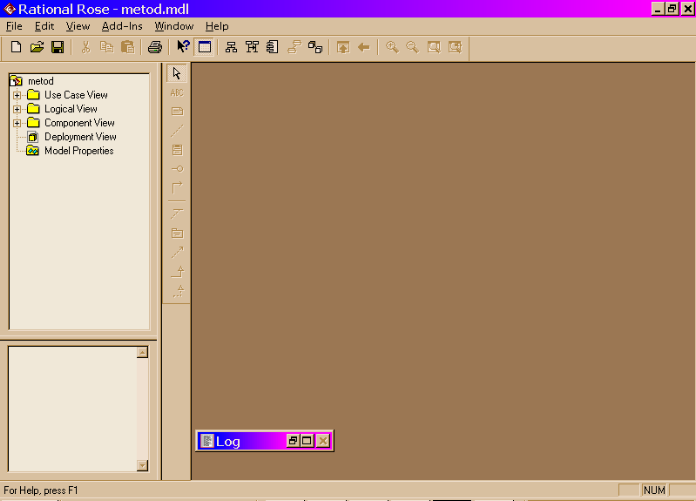
Task: Click the Fit In Window icon
Action: pos(434,47)
